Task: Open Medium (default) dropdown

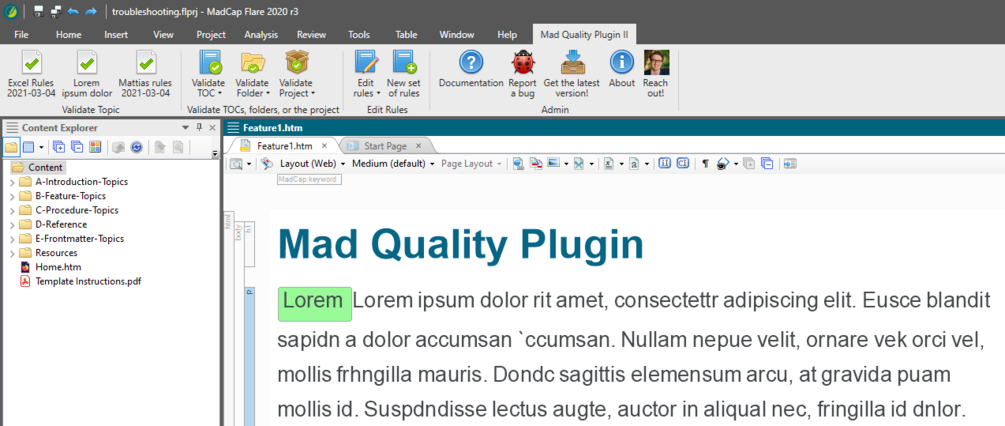Action: click(x=393, y=164)
